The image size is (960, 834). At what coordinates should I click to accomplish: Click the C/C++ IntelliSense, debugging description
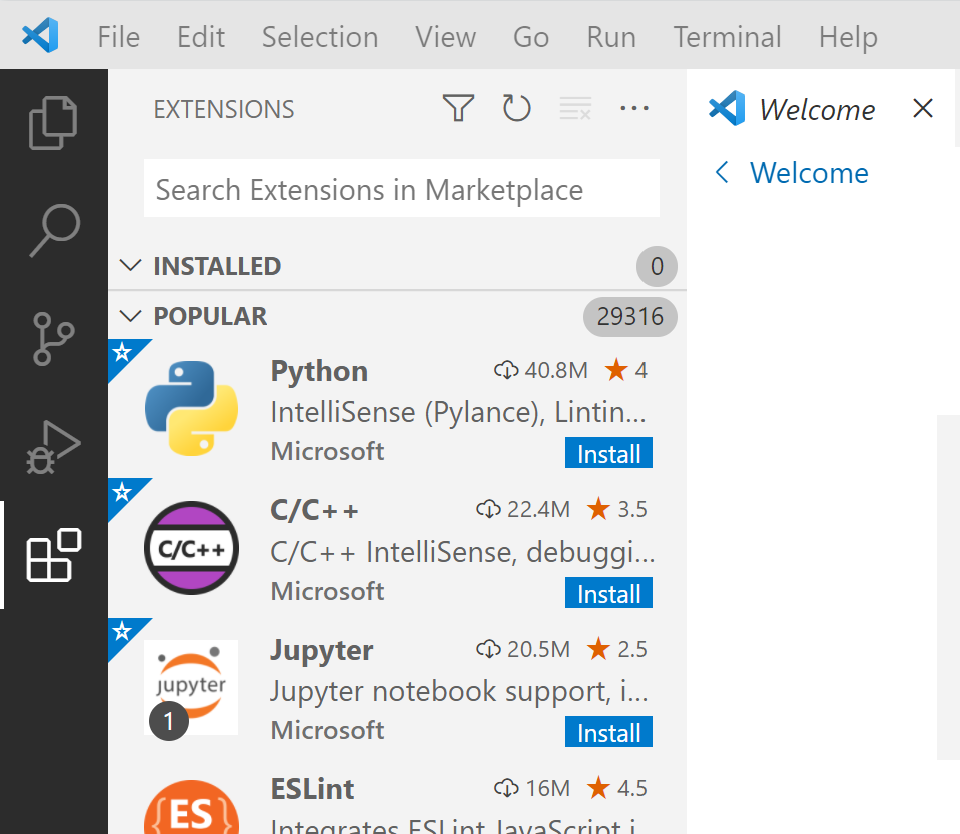pyautogui.click(x=463, y=552)
